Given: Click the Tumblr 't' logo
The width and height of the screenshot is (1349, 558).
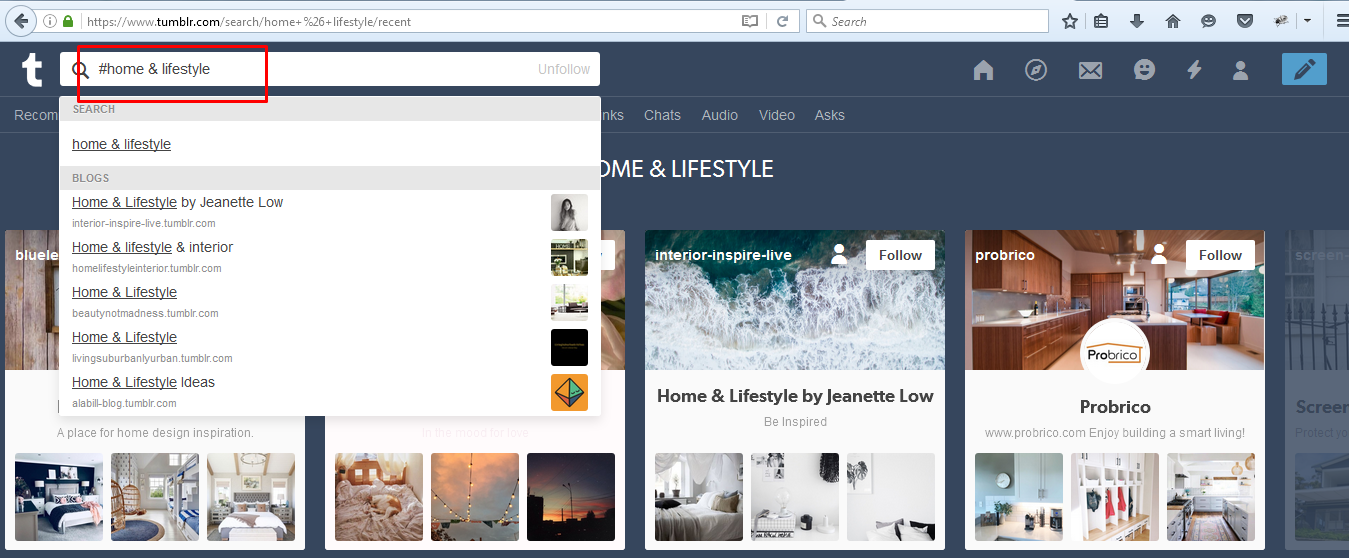Looking at the screenshot, I should (x=32, y=70).
